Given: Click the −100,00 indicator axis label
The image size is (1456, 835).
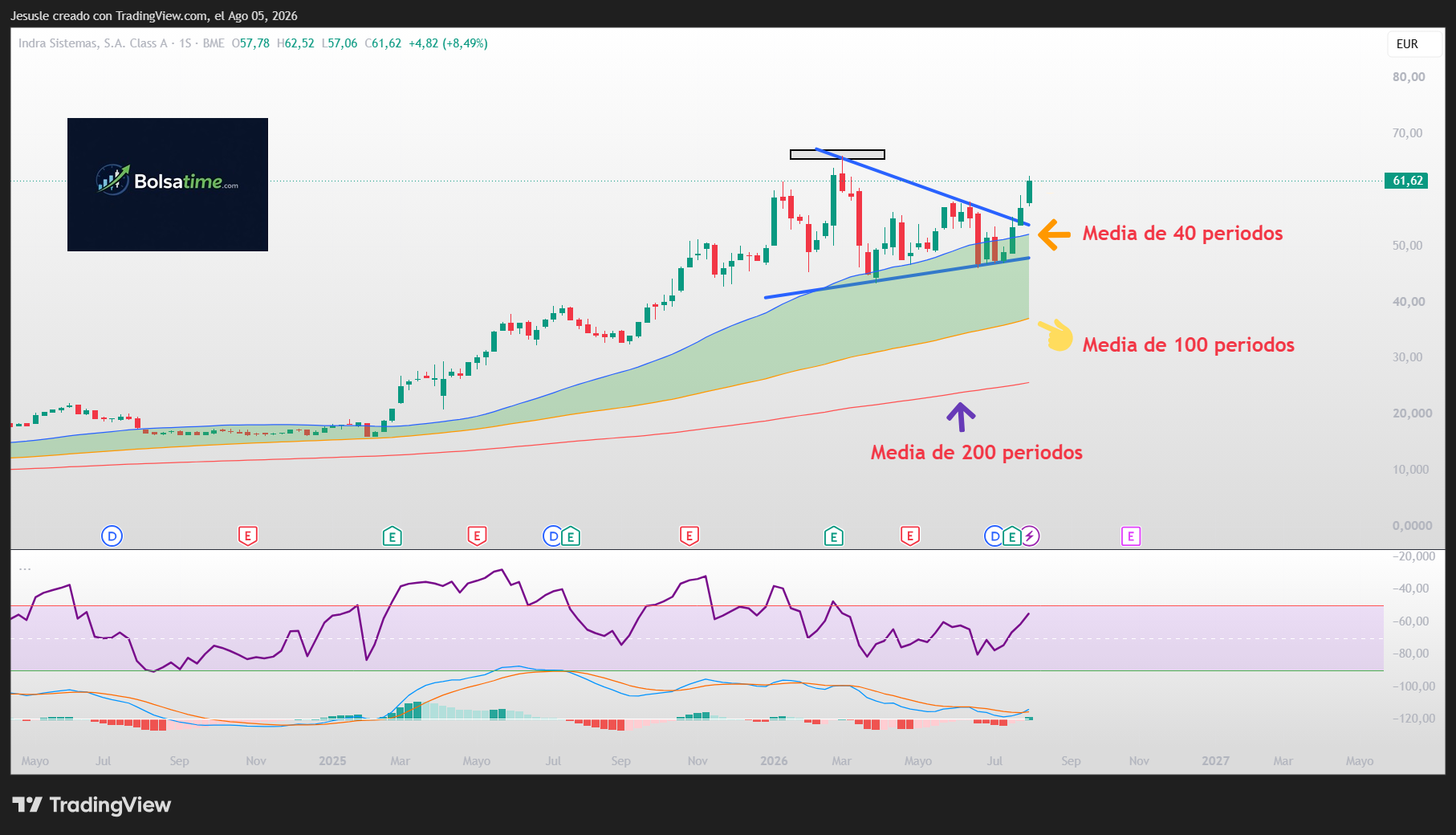Looking at the screenshot, I should (1413, 686).
